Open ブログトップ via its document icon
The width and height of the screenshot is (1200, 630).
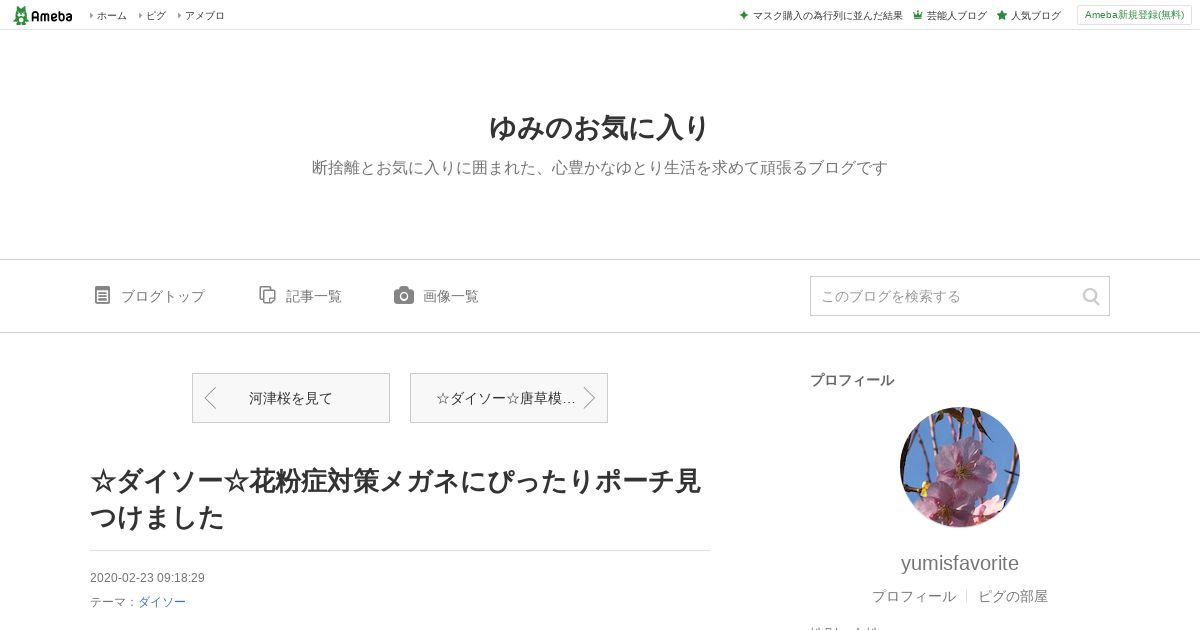[x=102, y=295]
